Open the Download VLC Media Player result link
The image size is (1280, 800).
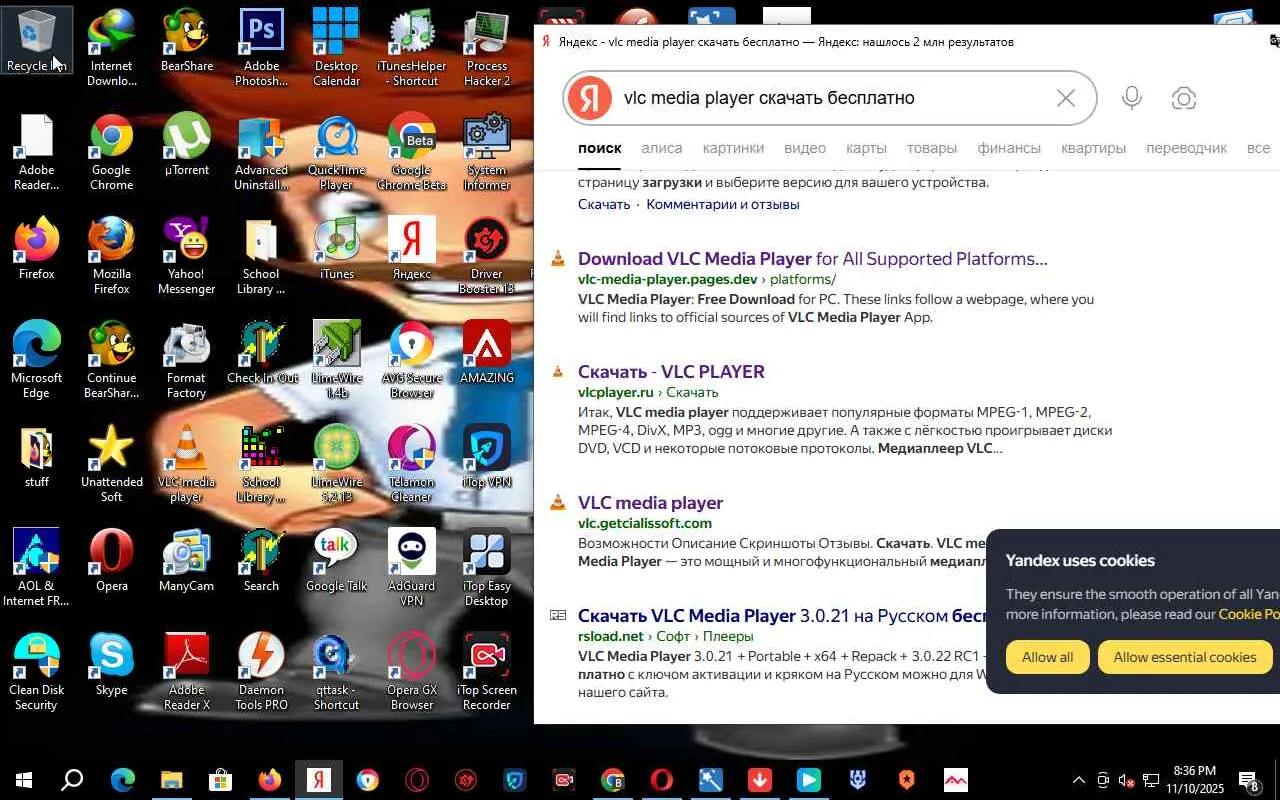812,259
